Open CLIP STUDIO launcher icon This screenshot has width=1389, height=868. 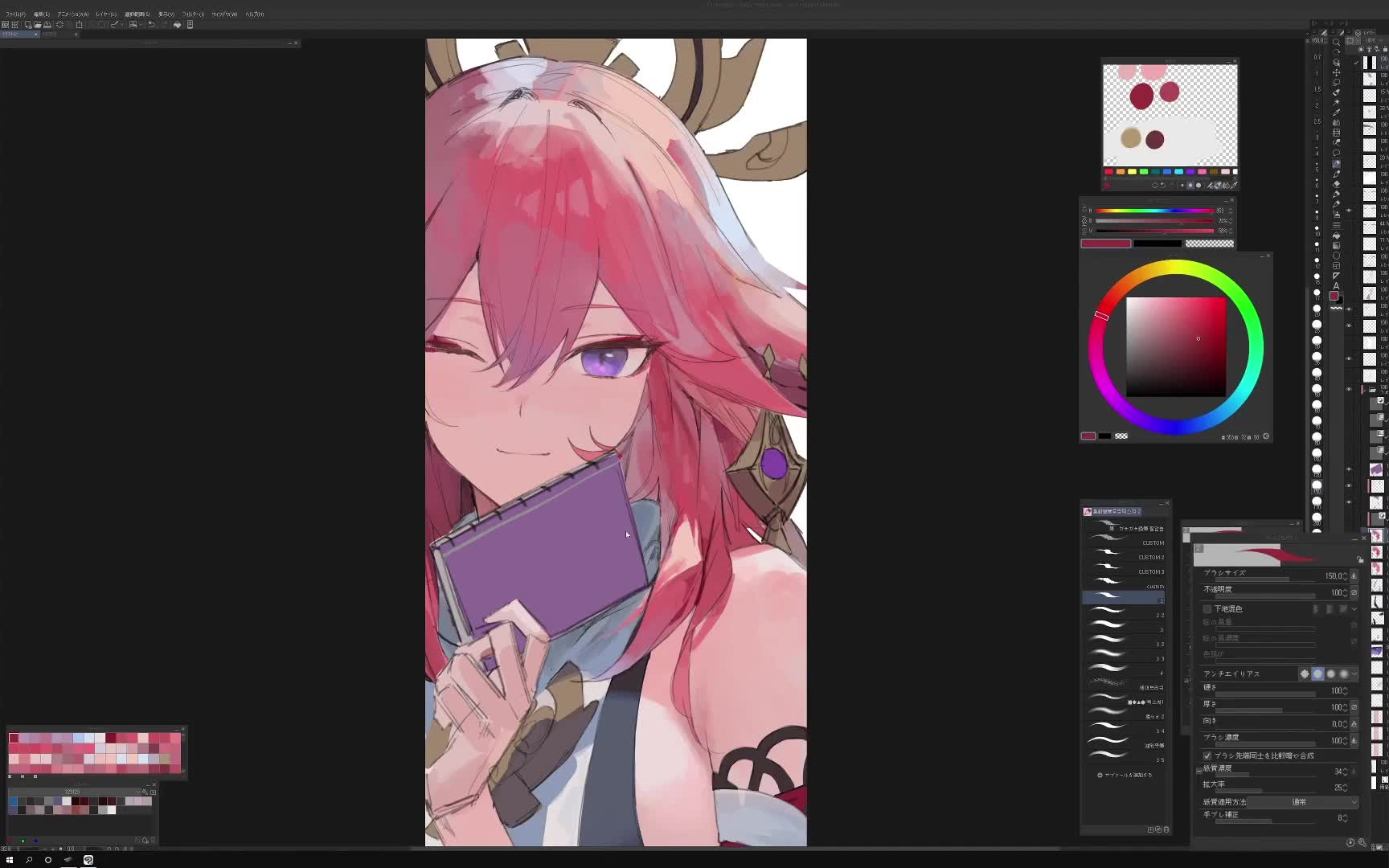point(5,25)
